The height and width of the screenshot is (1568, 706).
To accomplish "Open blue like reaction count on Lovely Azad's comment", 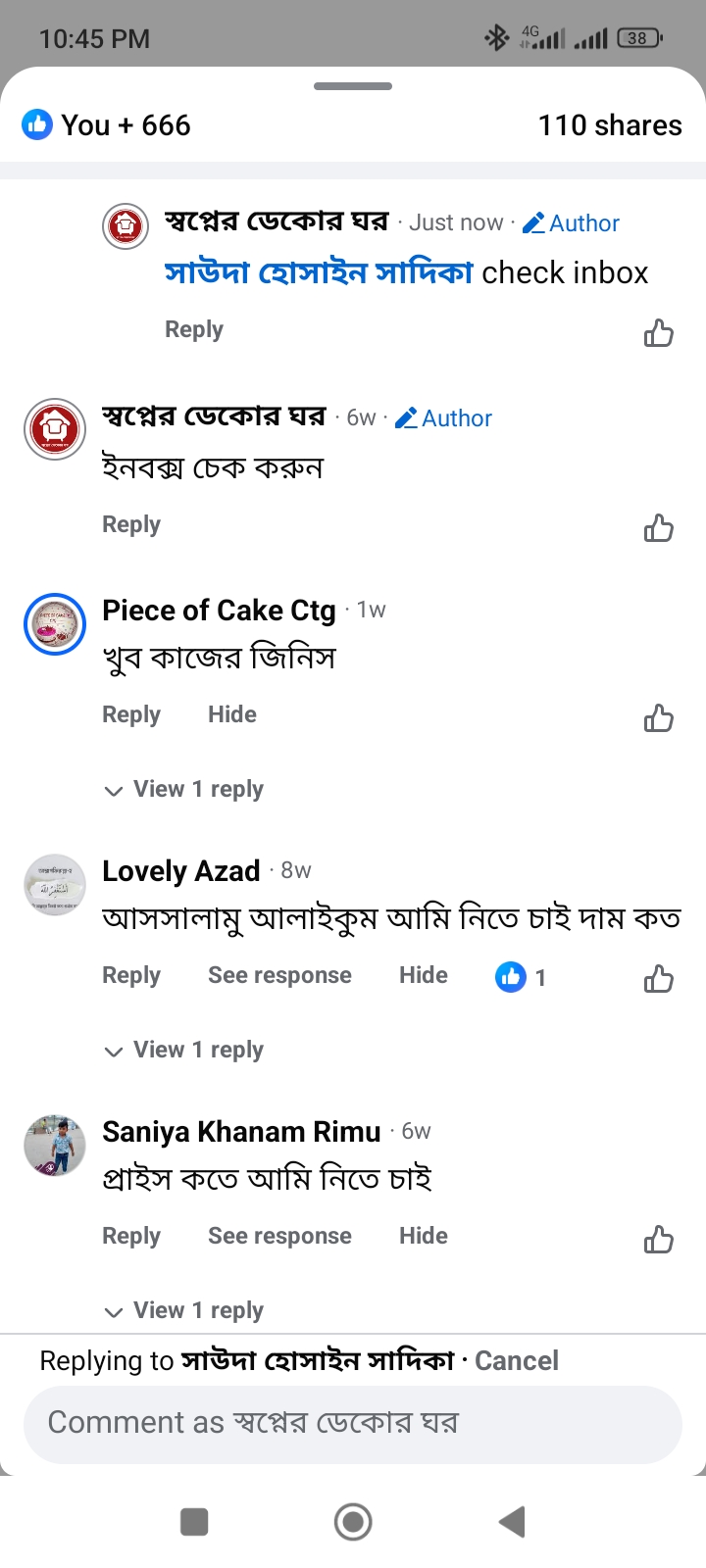I will (521, 976).
